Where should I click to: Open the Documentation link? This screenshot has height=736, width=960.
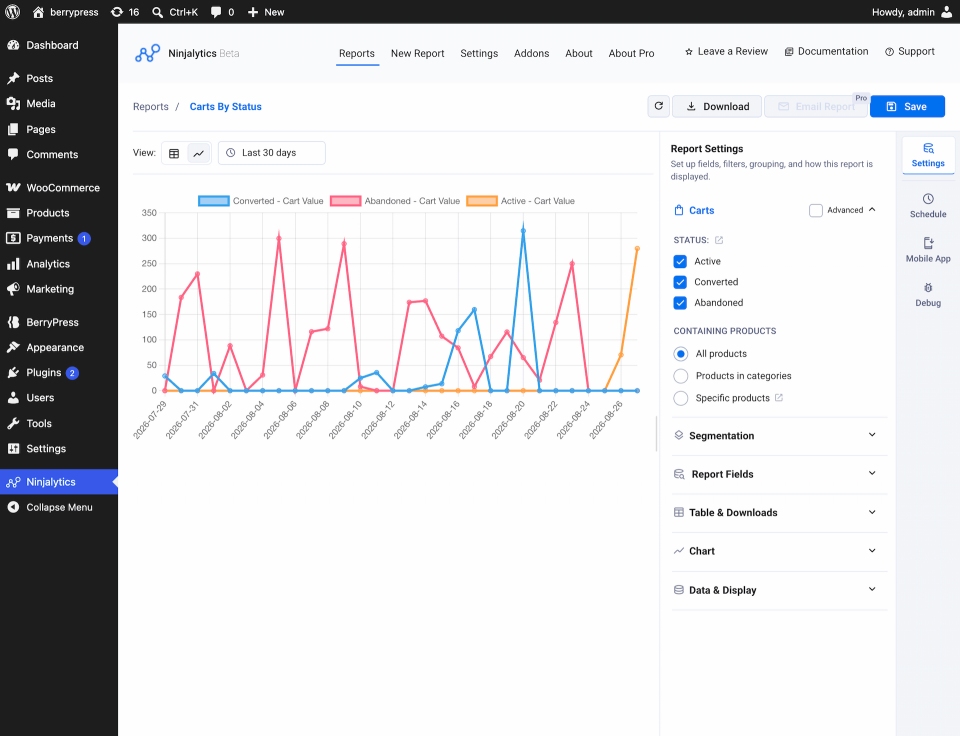827,51
